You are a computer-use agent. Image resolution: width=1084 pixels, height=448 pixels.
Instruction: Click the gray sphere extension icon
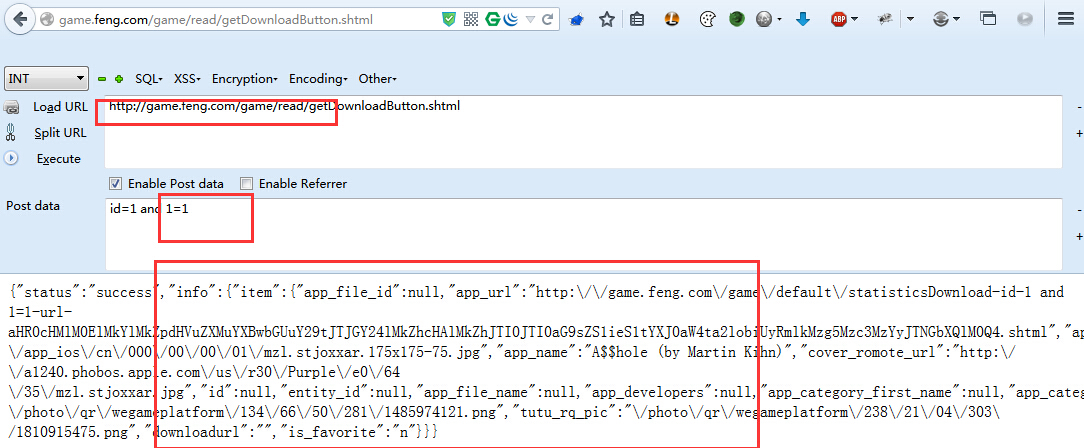pyautogui.click(x=940, y=20)
